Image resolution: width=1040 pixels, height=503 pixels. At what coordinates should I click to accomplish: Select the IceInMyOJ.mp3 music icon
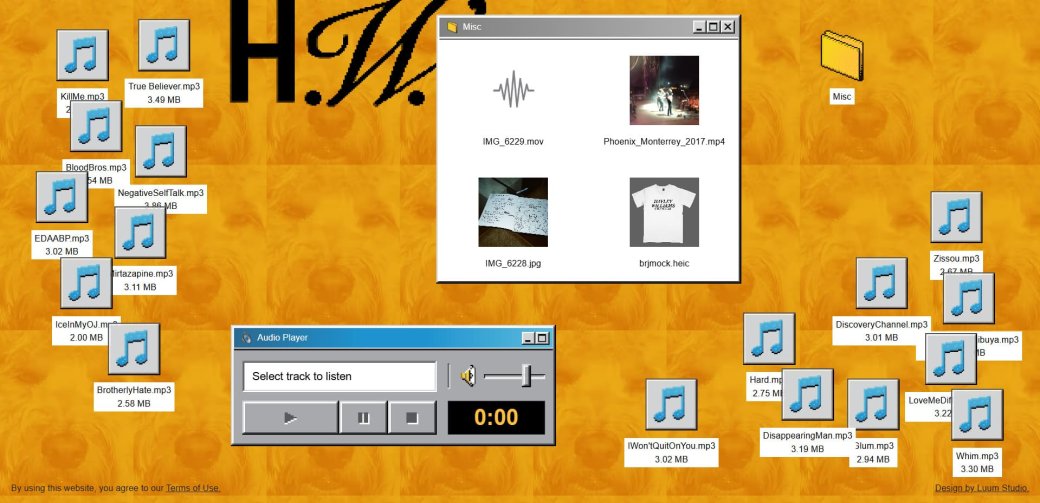[x=86, y=283]
